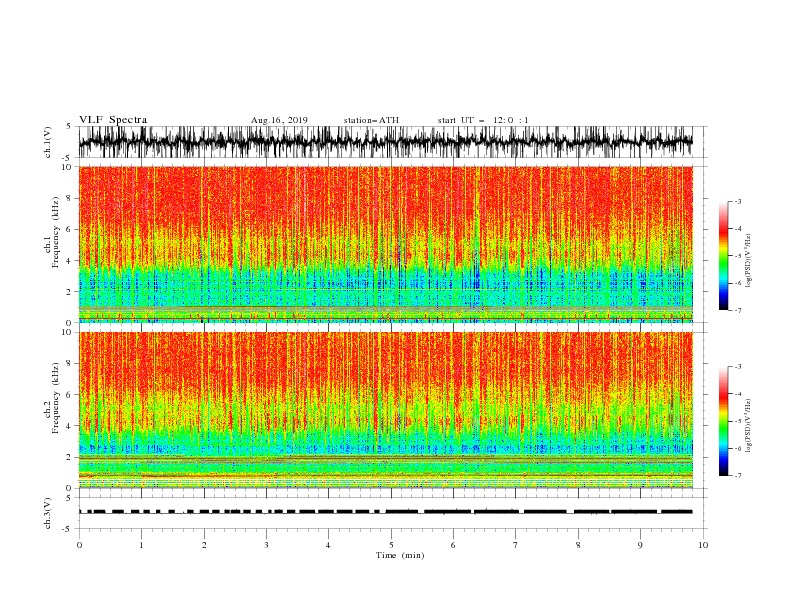792x612 pixels.
Task: Click the time axis tick label "2"
Action: click(204, 545)
